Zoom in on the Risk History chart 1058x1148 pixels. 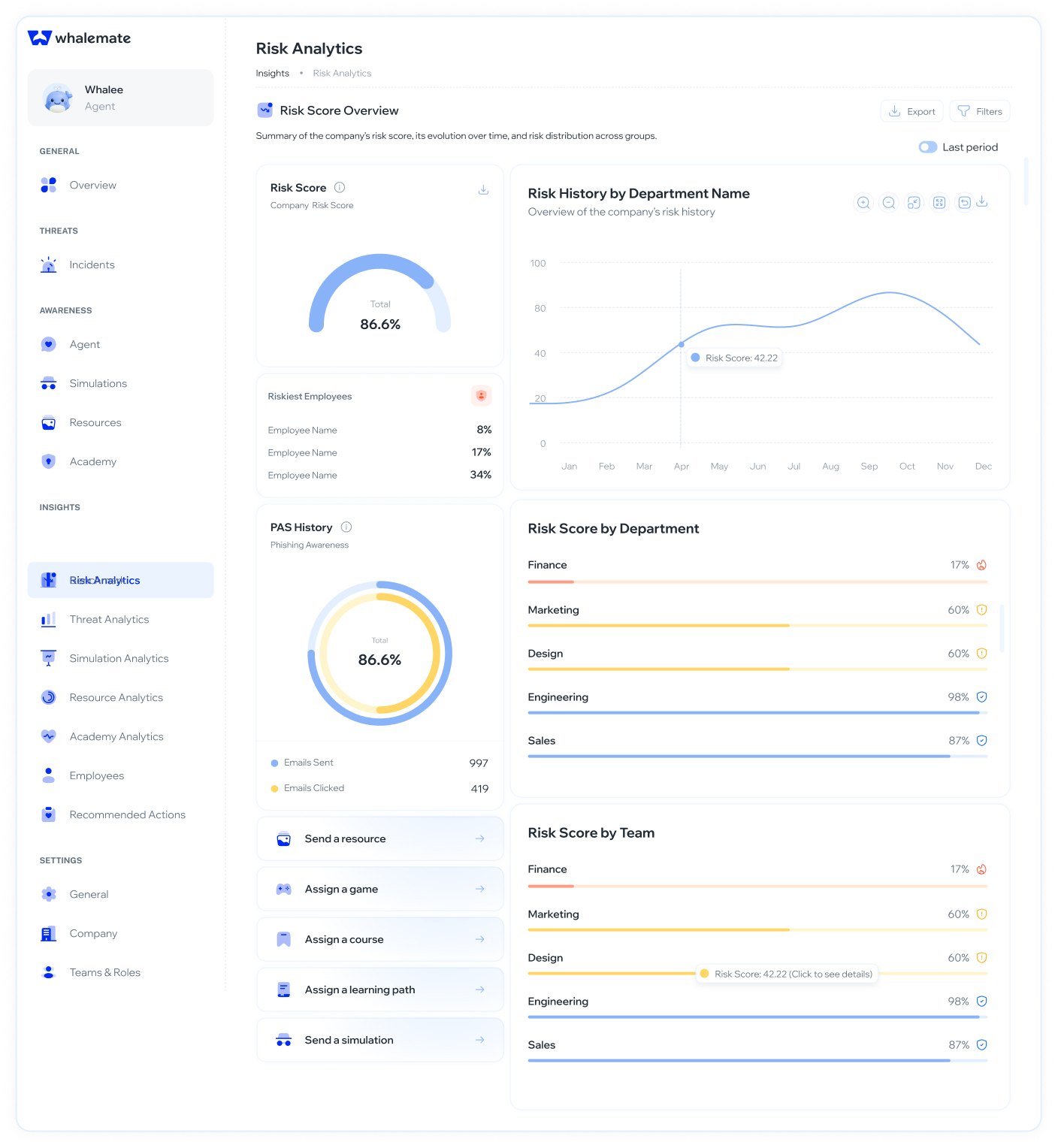pos(863,203)
